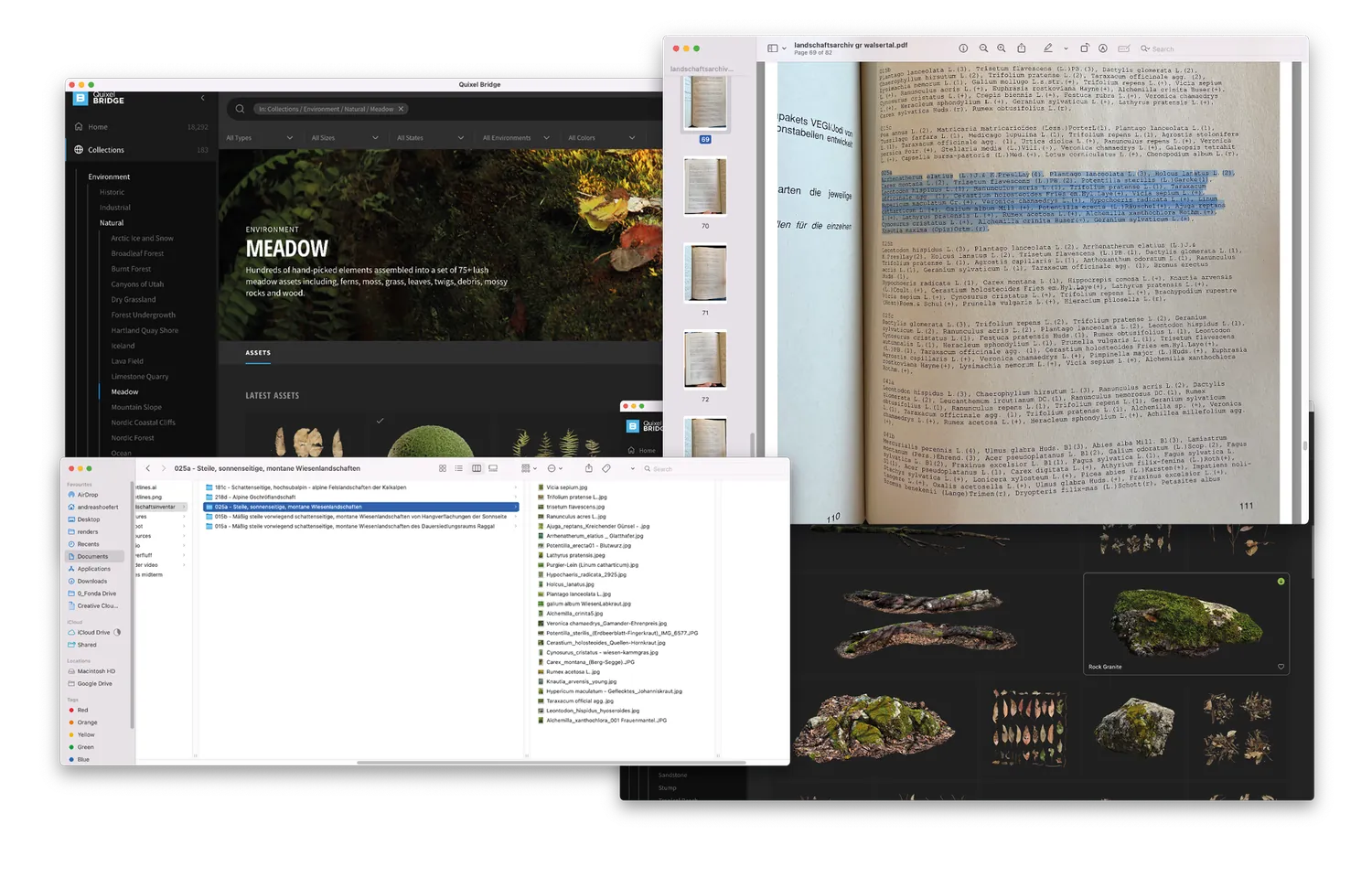The width and height of the screenshot is (1372, 888).
Task: Filter by the Green tag in Finder
Action: coord(86,747)
